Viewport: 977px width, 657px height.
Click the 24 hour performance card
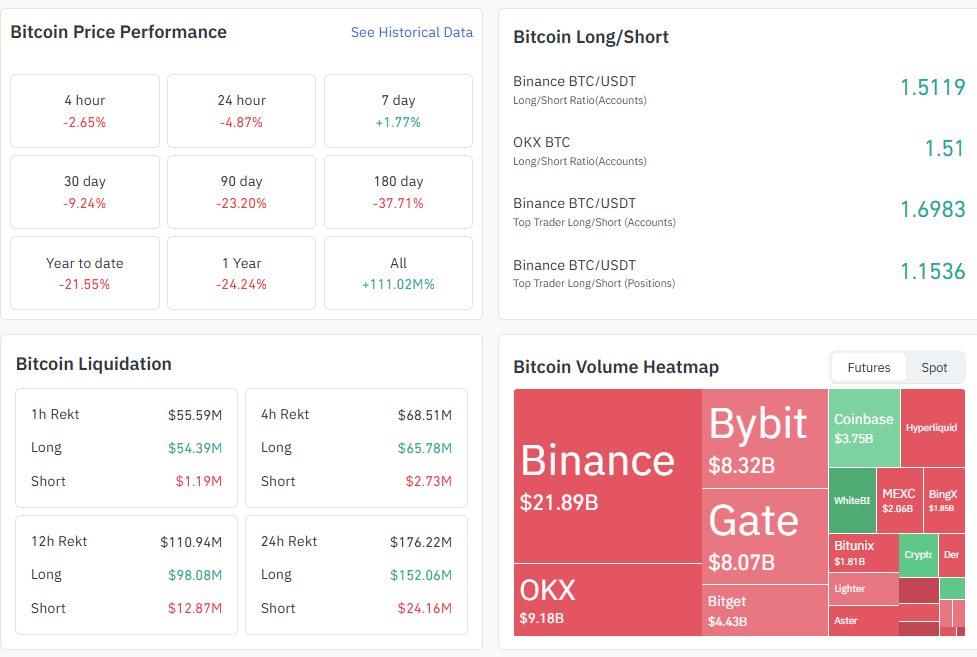pos(241,111)
